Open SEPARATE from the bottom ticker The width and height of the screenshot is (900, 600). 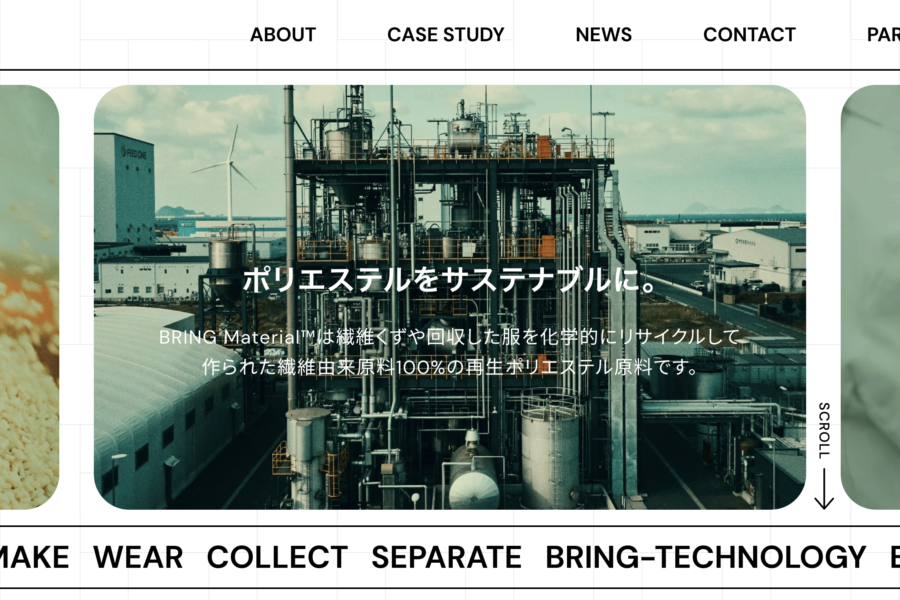click(446, 557)
